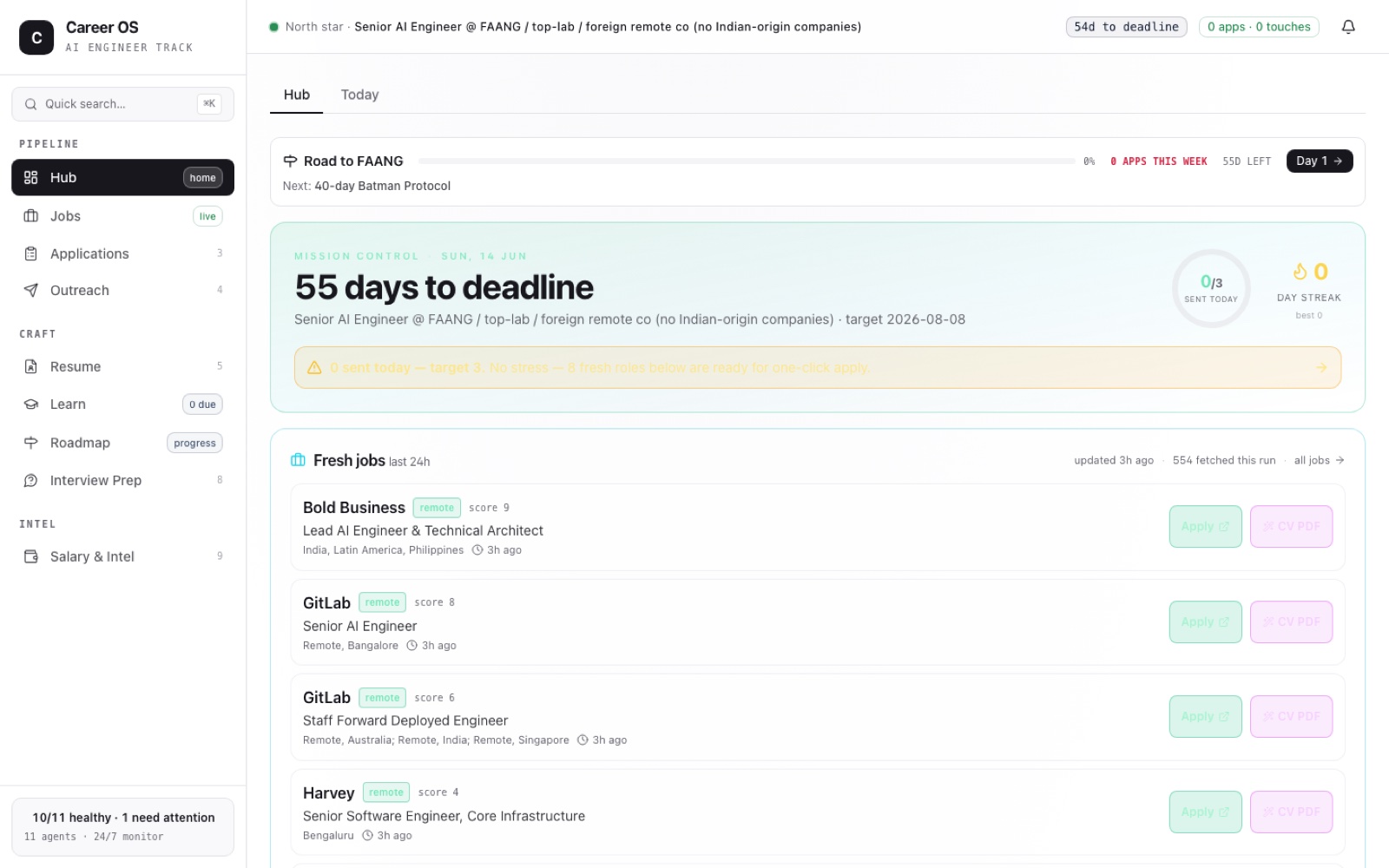Click the Resume document icon
Viewport: 1389px width, 868px height.
point(30,366)
